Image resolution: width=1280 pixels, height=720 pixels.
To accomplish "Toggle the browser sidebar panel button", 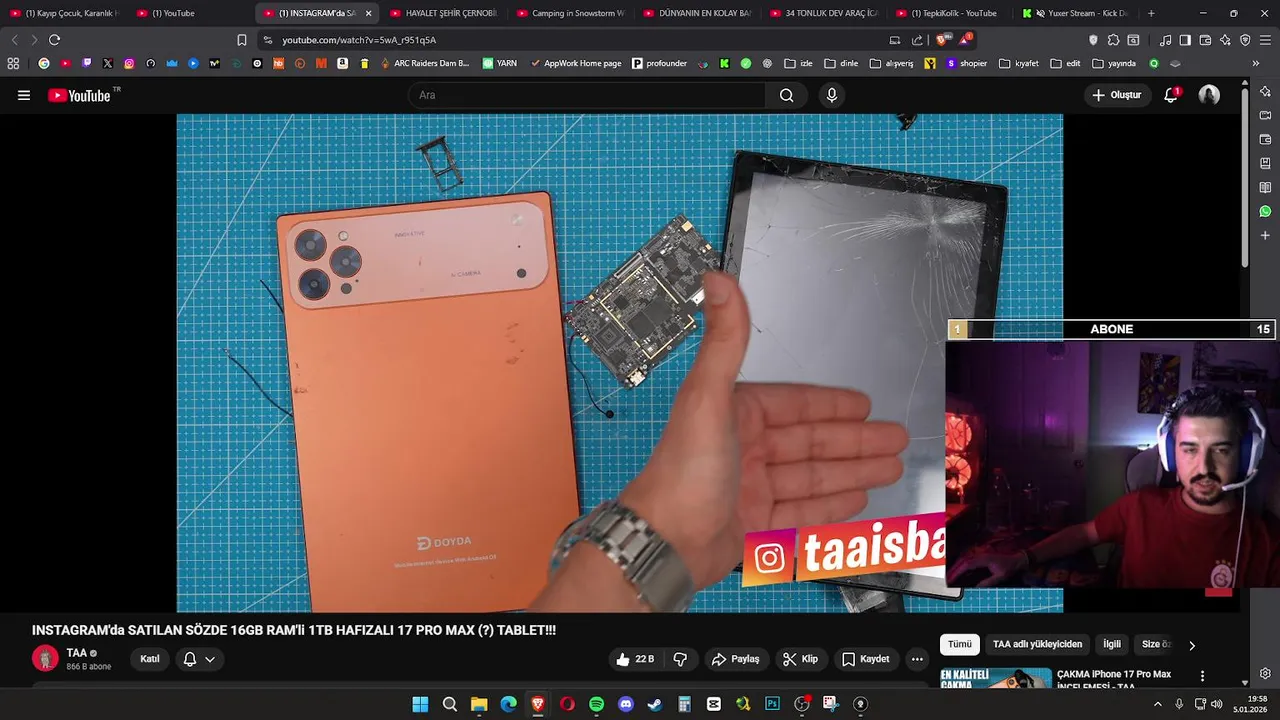I will (1185, 40).
